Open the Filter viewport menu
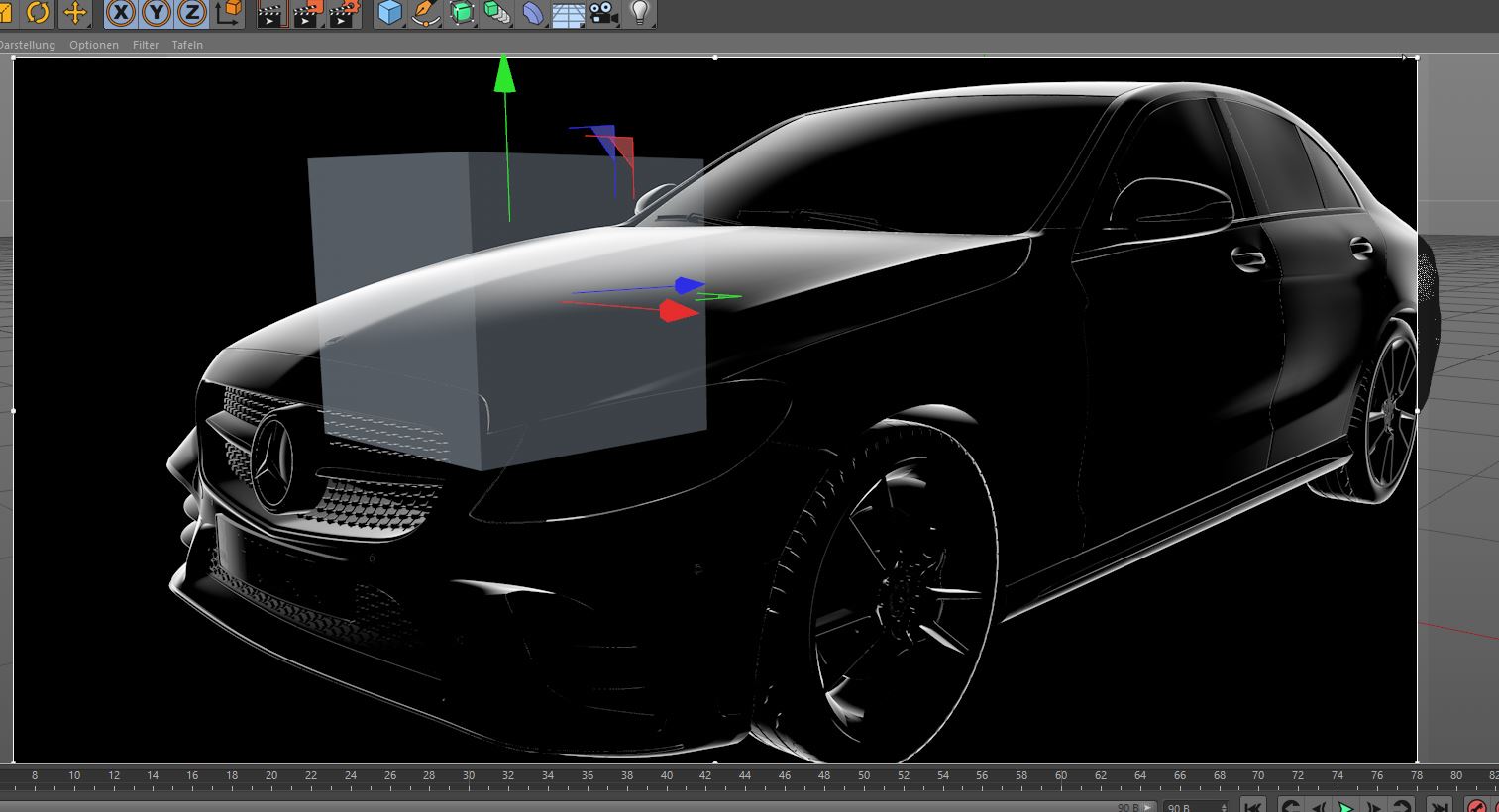This screenshot has height=812, width=1499. coord(146,45)
